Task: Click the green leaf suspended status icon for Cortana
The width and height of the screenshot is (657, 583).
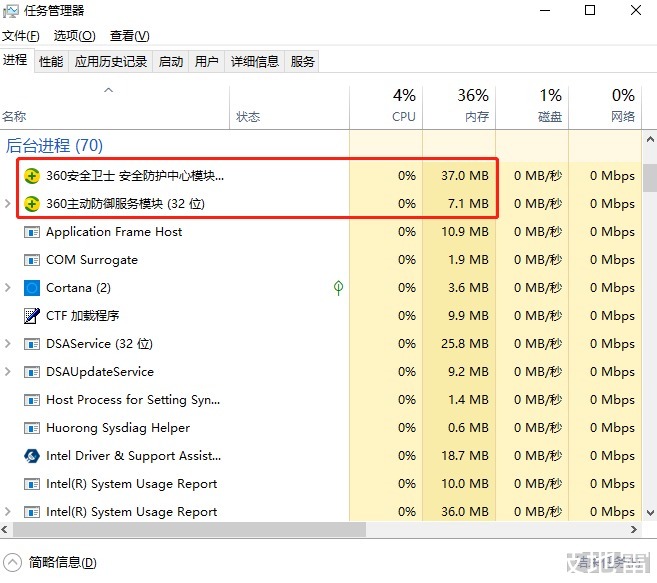Action: pos(338,288)
